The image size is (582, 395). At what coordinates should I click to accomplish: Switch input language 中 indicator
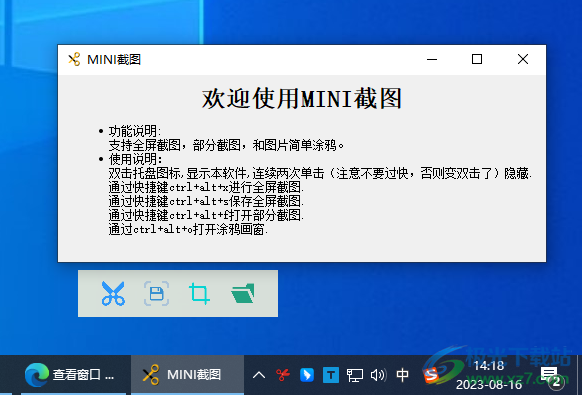pyautogui.click(x=402, y=375)
